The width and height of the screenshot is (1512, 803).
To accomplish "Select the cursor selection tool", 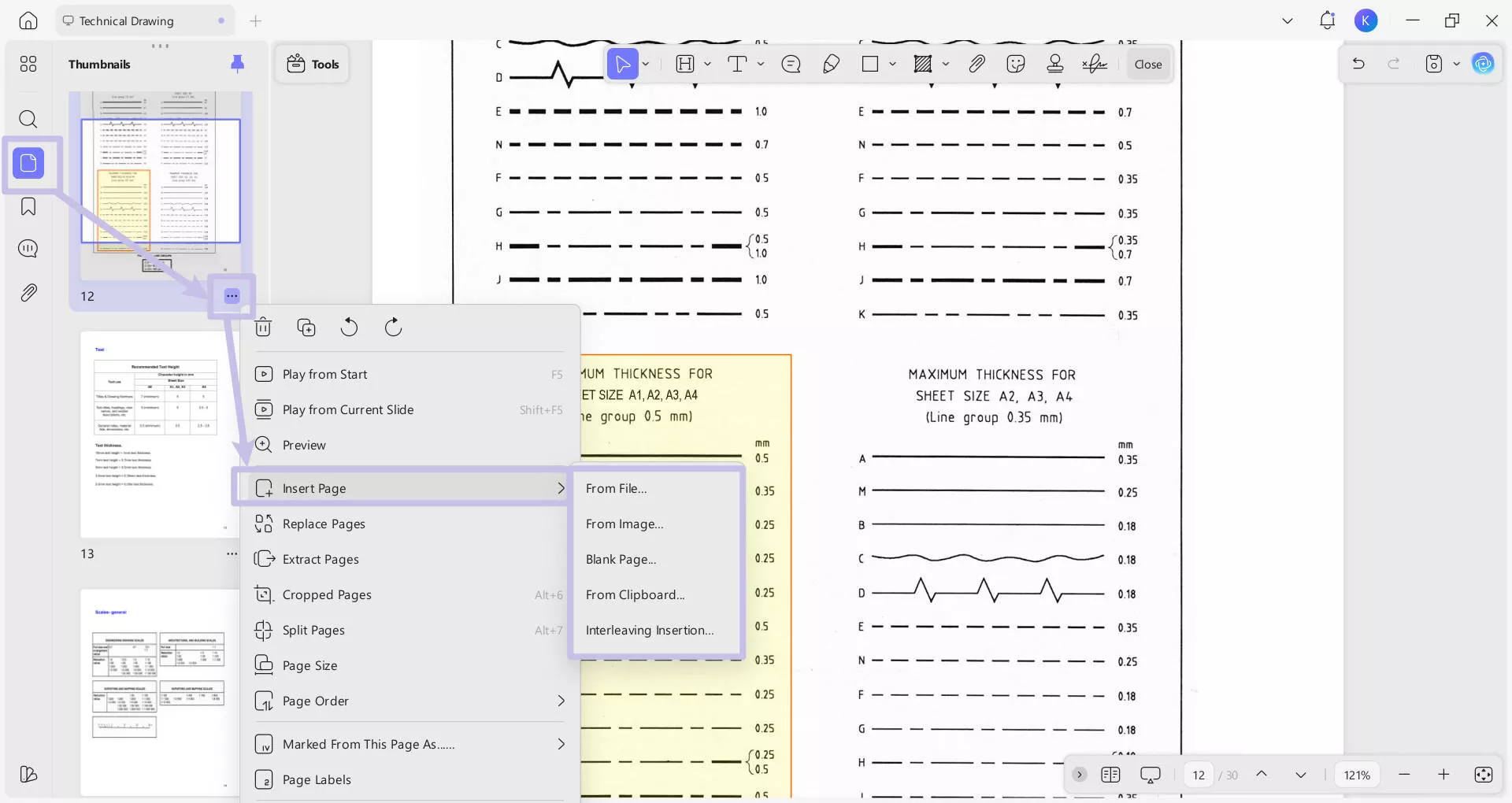I will point(622,64).
